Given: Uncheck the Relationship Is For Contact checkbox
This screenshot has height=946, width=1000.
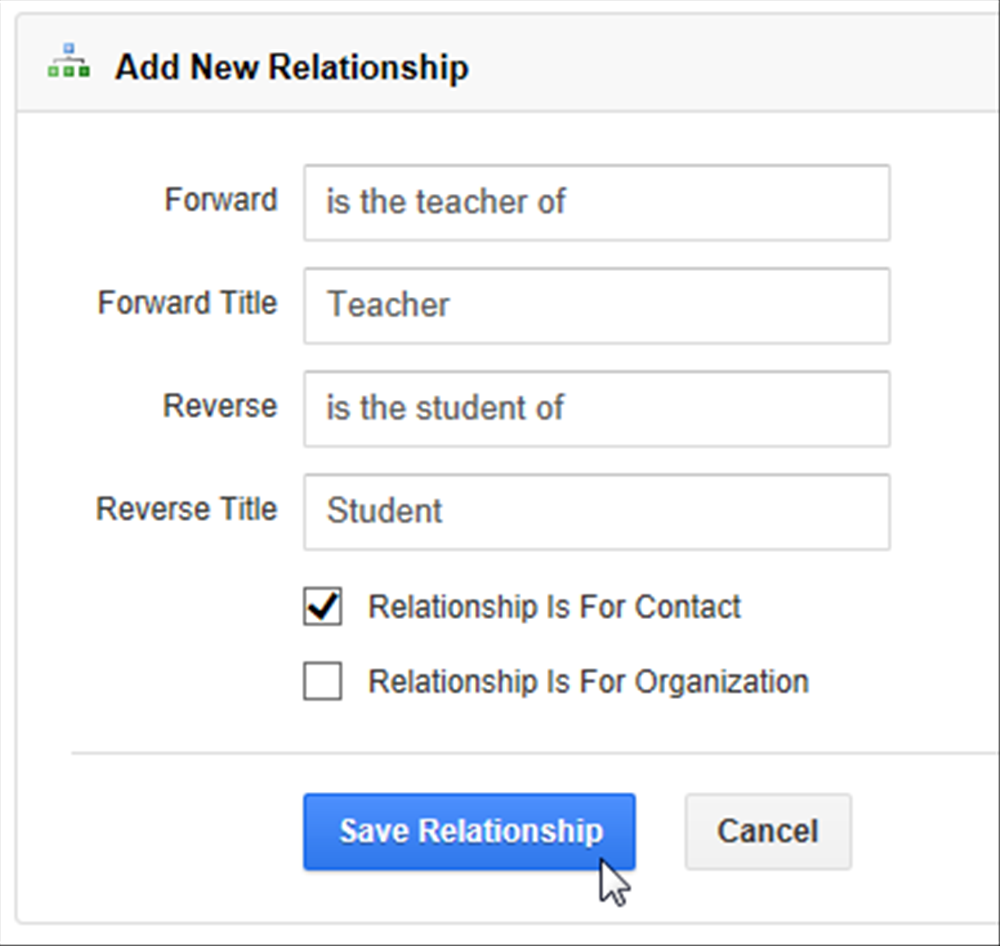Looking at the screenshot, I should pos(322,606).
